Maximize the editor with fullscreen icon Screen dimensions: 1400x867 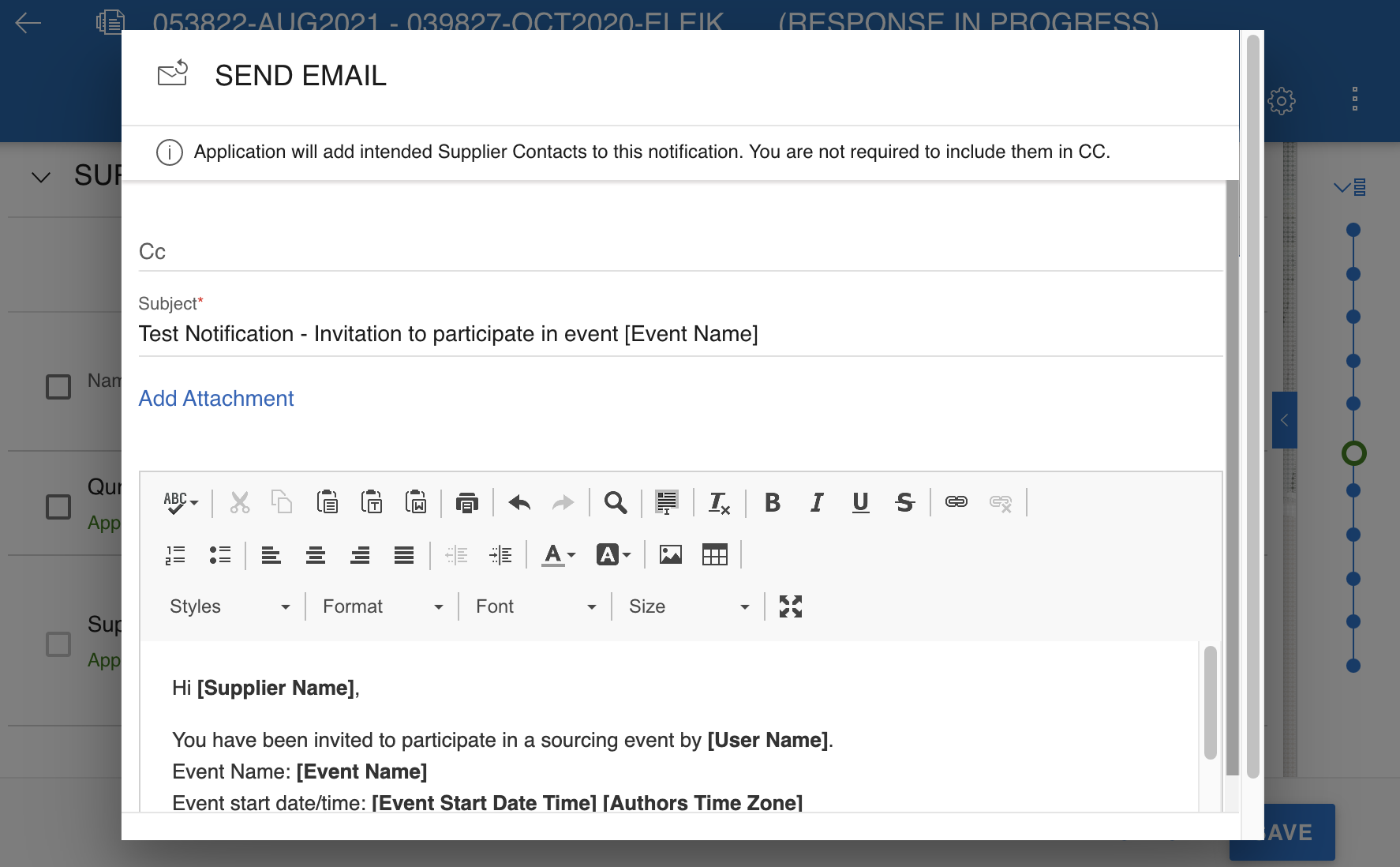point(790,606)
